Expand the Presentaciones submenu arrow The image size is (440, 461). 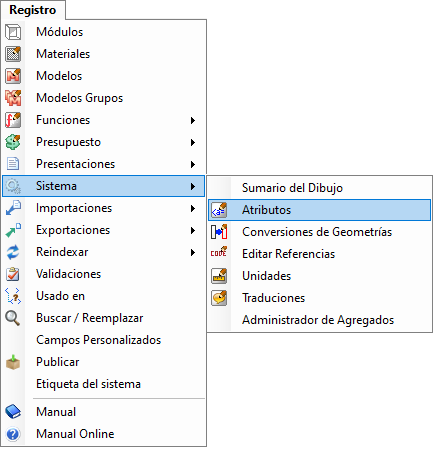(x=193, y=164)
